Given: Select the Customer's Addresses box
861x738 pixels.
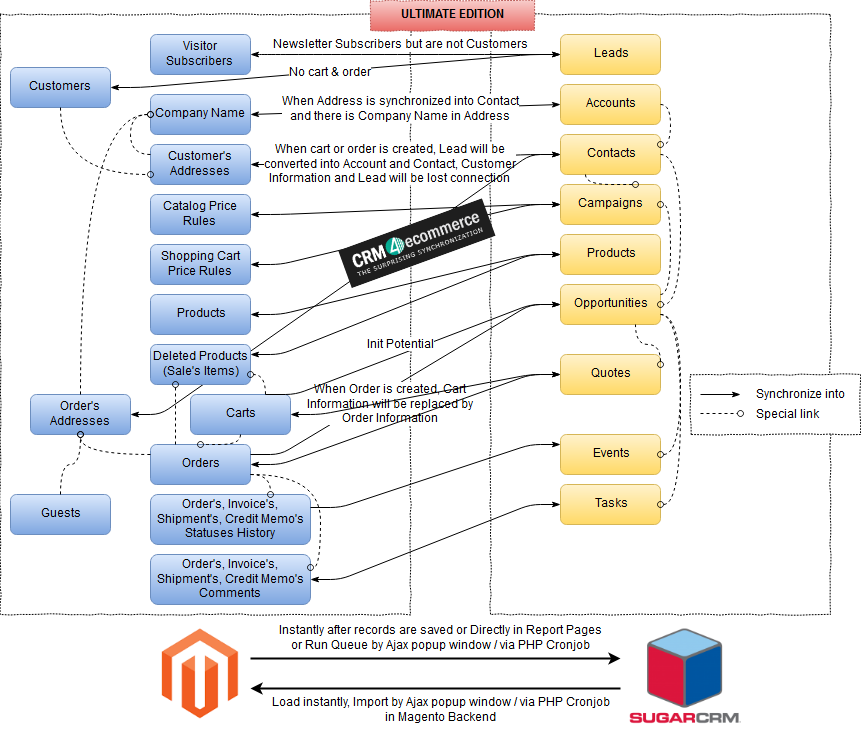Looking at the screenshot, I should 200,164.
